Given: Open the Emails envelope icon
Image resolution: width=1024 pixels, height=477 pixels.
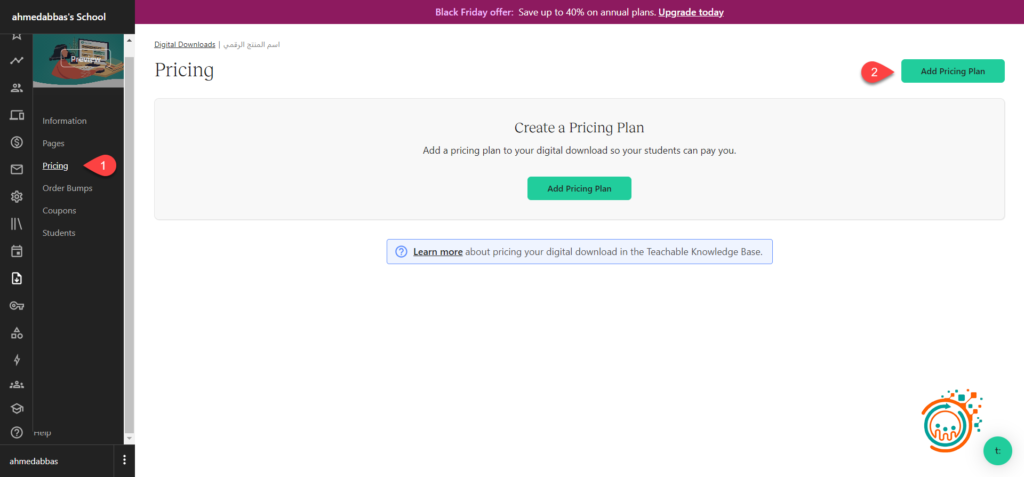Looking at the screenshot, I should (17, 169).
